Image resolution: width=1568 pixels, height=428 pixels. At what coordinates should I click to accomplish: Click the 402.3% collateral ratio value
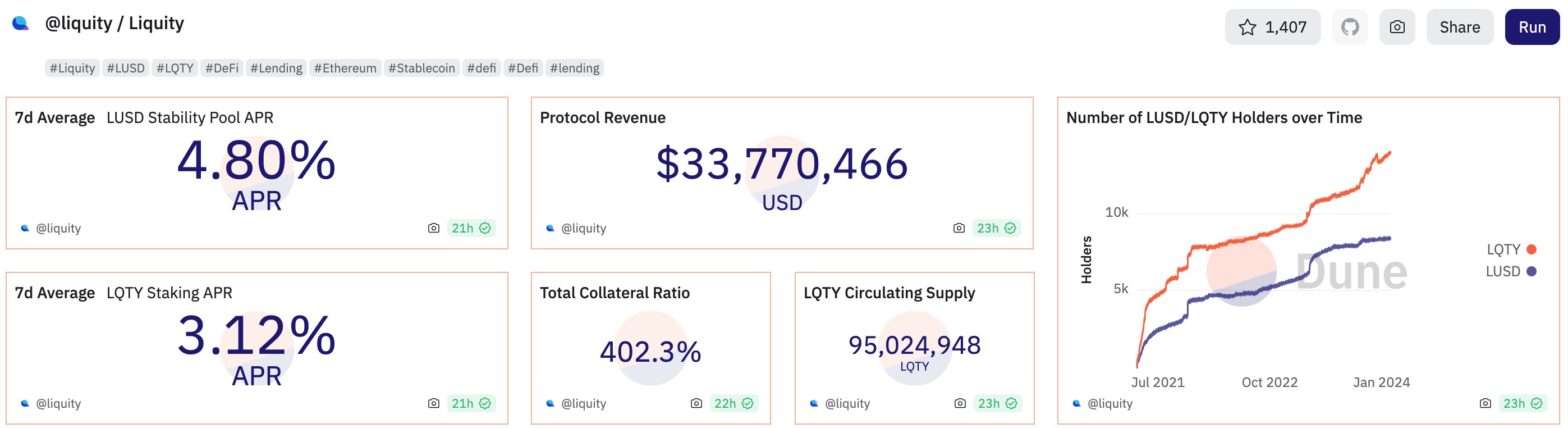pyautogui.click(x=650, y=352)
